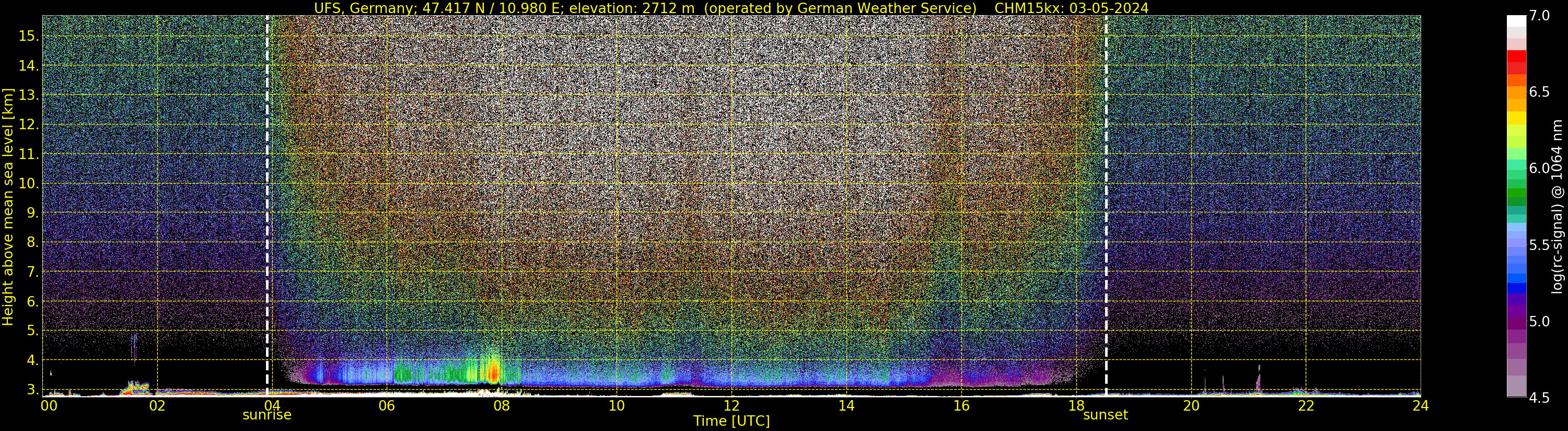This screenshot has height=431, width=1568.
Task: Click the '8.' height axis tick label
Action: tap(32, 243)
